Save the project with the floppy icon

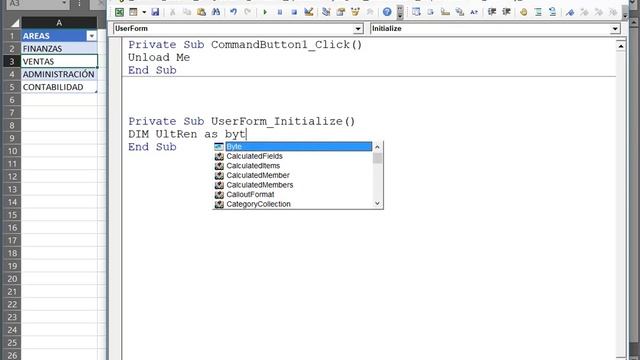[x=155, y=12]
